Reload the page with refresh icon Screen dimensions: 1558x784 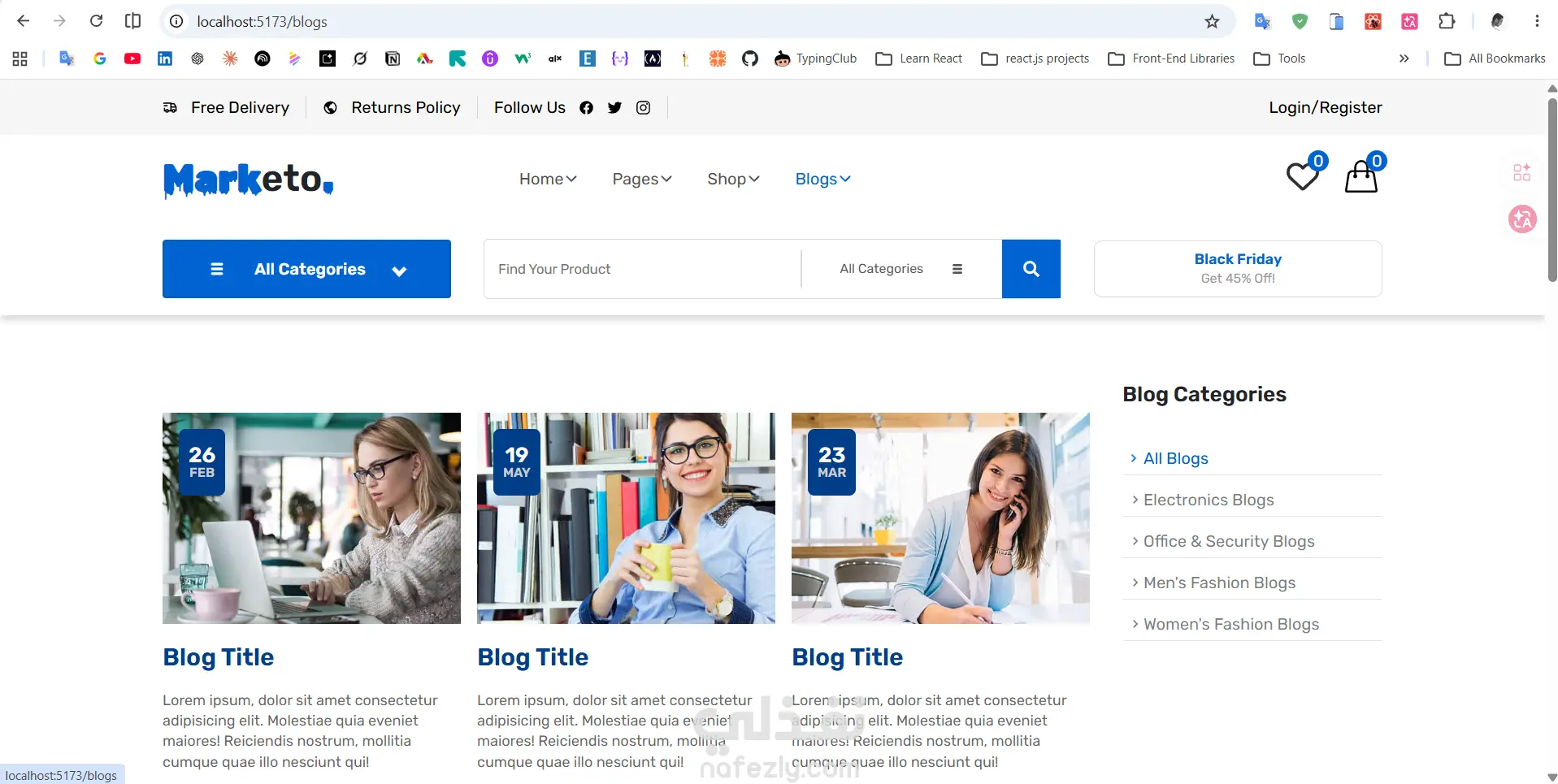pos(96,21)
